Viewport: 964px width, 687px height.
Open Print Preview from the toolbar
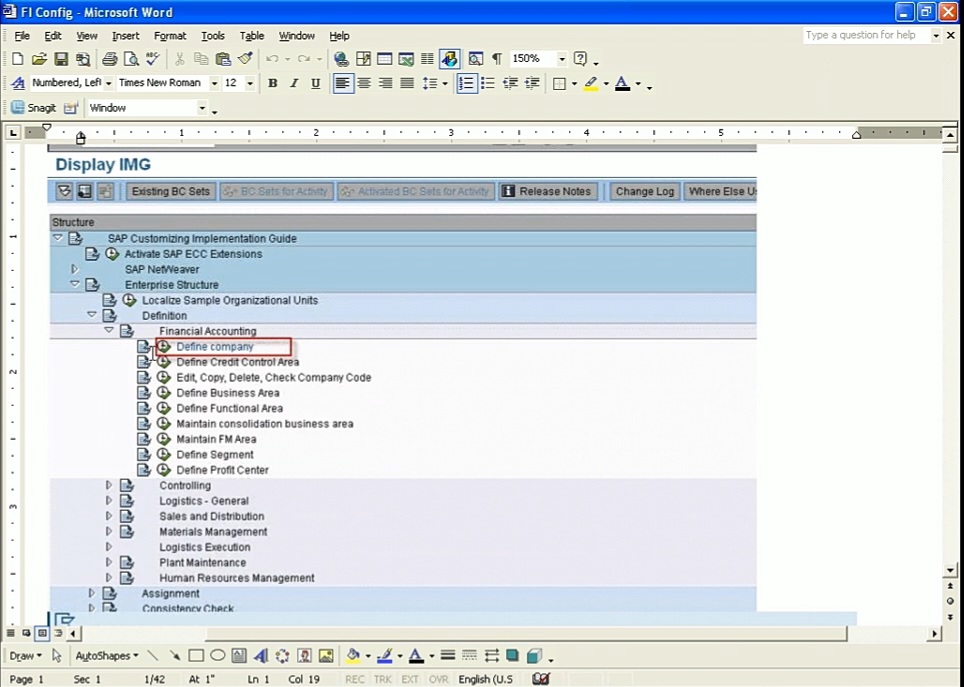tap(131, 59)
